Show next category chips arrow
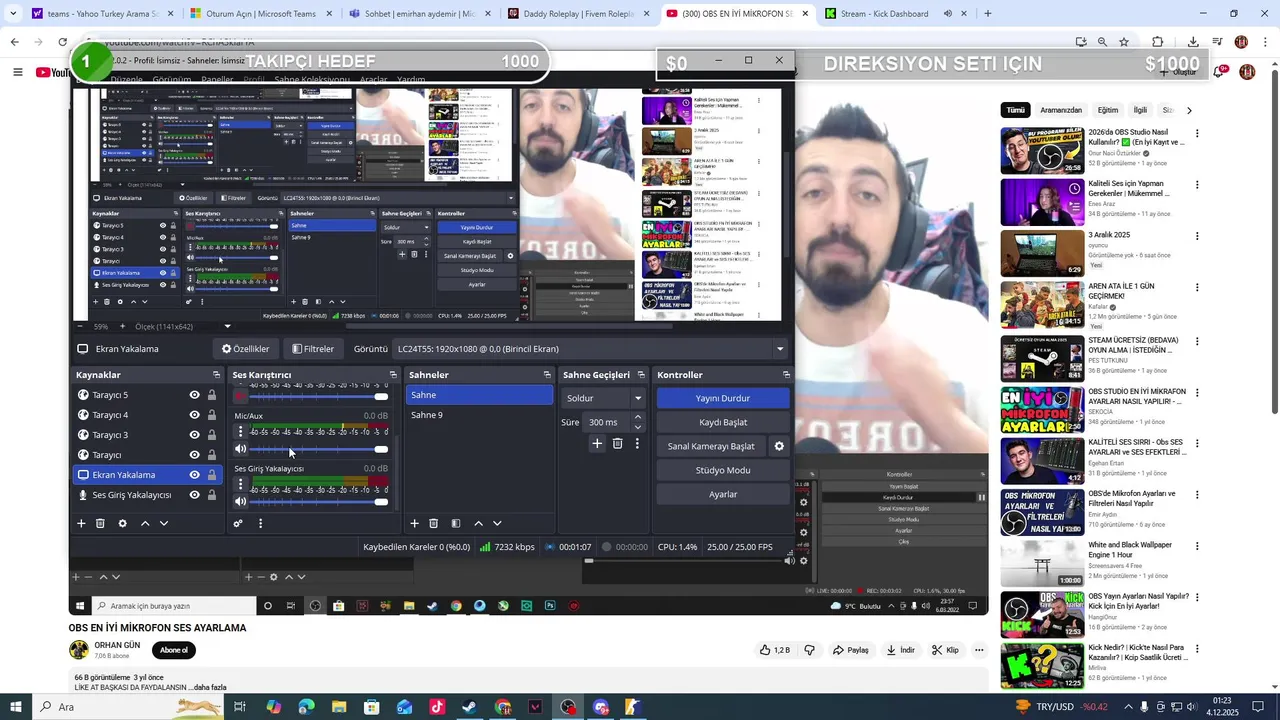Screen dimensions: 1280x720 click(x=1189, y=110)
